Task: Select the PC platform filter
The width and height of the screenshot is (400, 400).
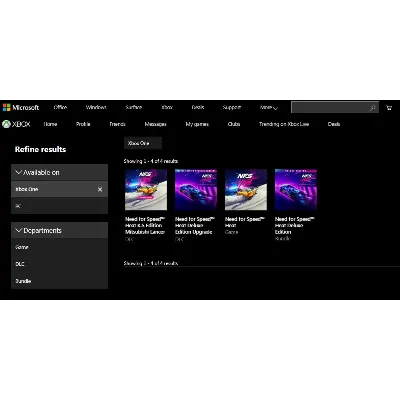Action: tap(59, 206)
